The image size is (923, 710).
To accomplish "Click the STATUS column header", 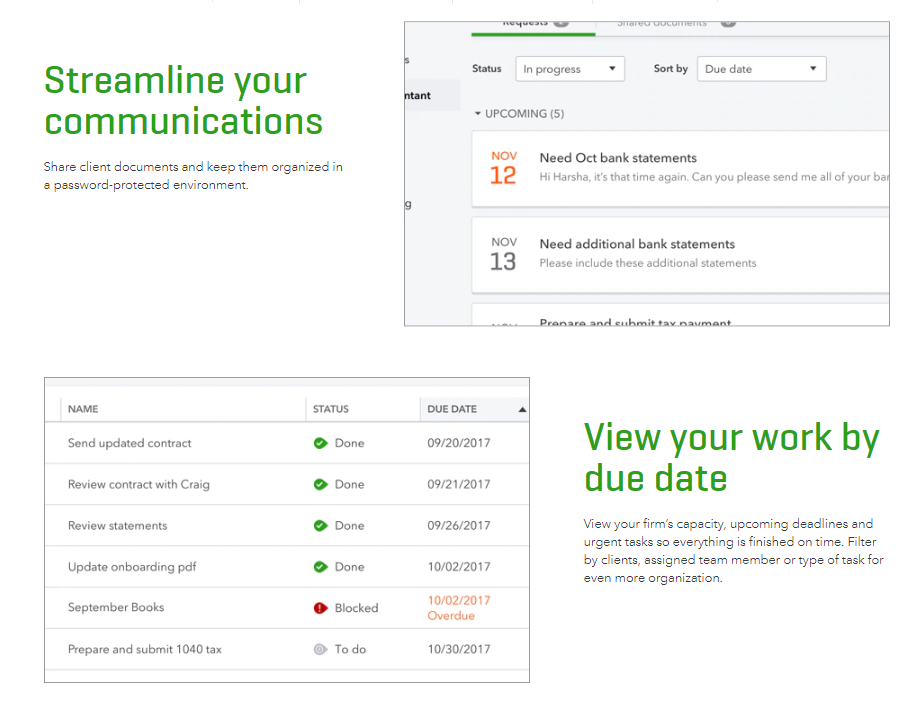I will 331,409.
